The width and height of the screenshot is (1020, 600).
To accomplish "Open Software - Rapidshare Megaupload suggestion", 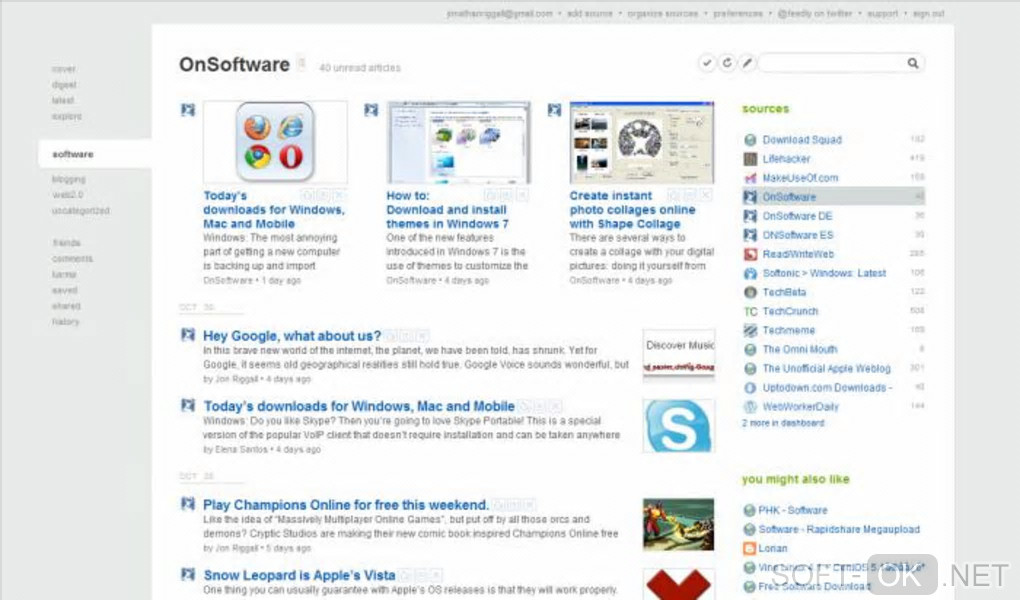I will 839,529.
